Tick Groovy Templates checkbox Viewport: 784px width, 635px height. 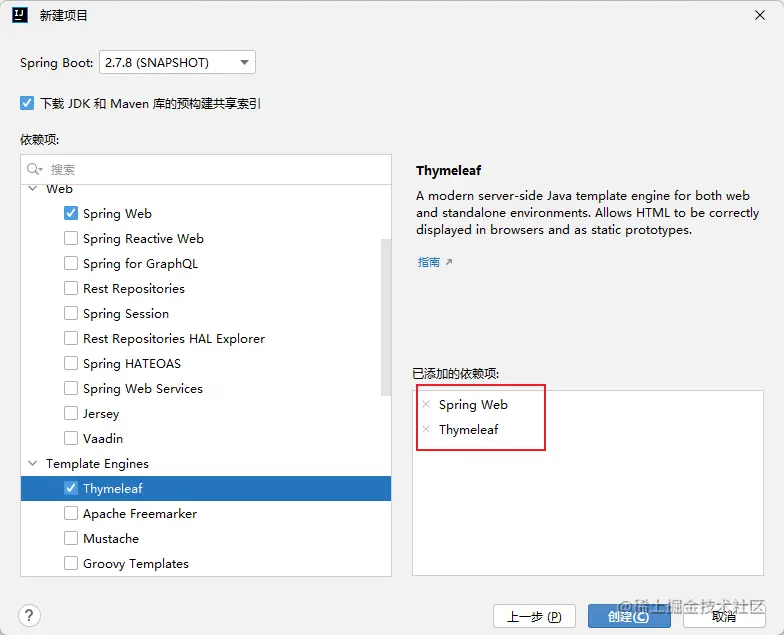71,563
